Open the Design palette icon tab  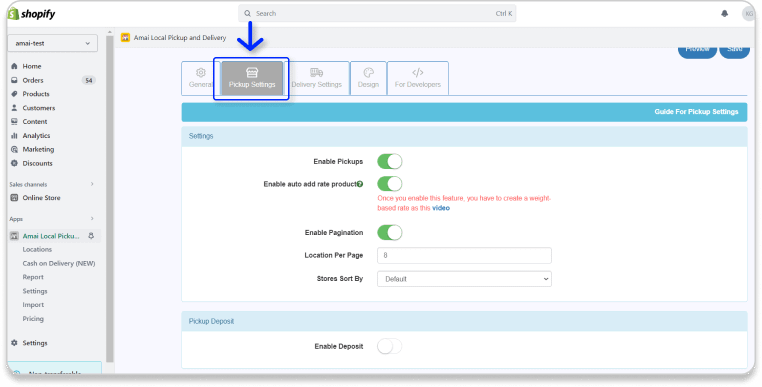[x=368, y=72]
